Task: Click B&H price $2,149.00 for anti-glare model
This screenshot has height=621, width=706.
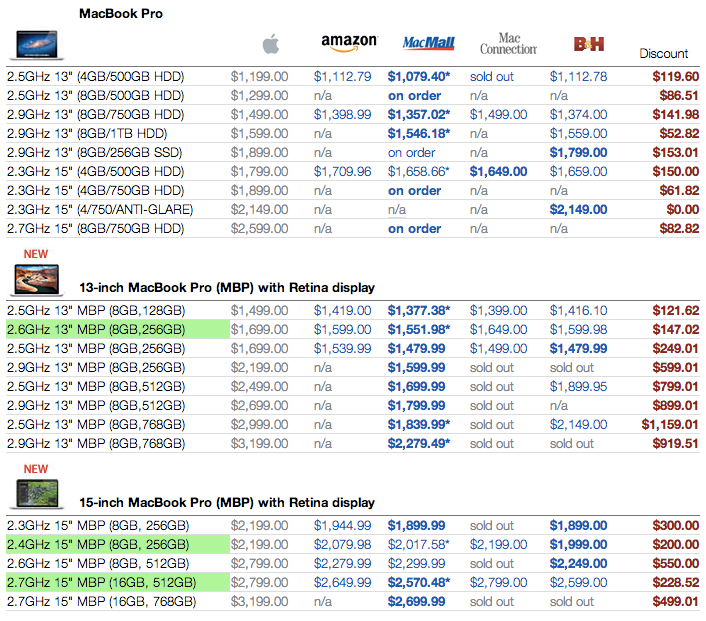Action: tap(578, 210)
